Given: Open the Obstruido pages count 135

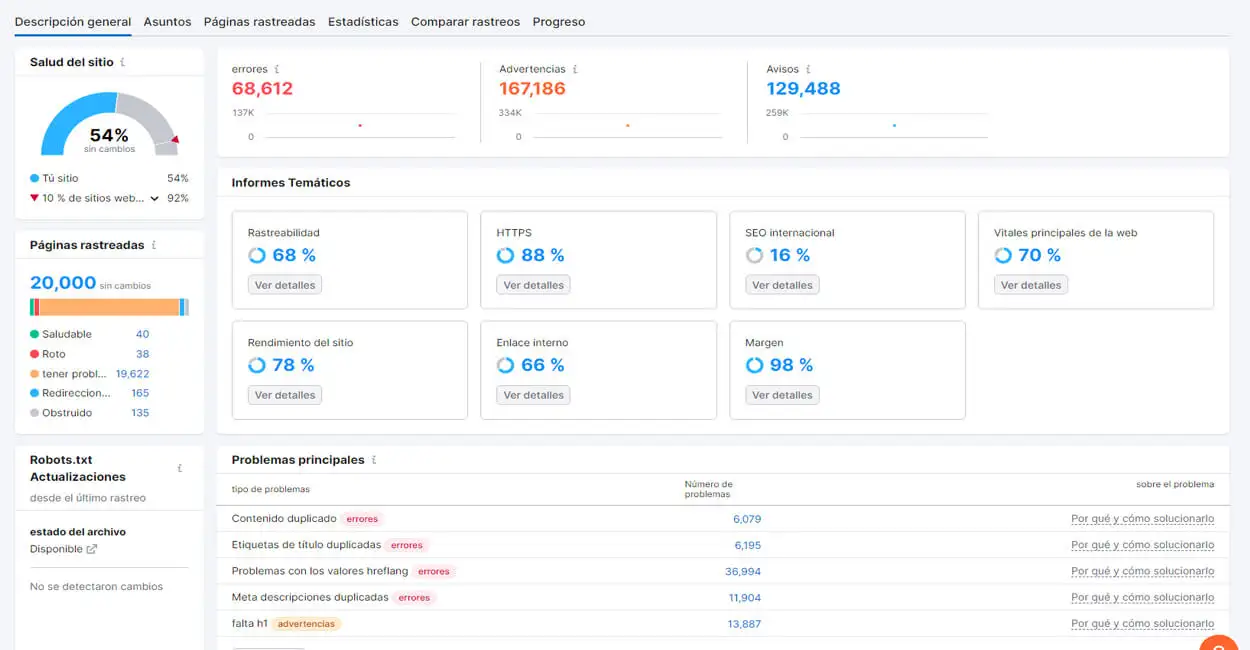Looking at the screenshot, I should [x=140, y=413].
